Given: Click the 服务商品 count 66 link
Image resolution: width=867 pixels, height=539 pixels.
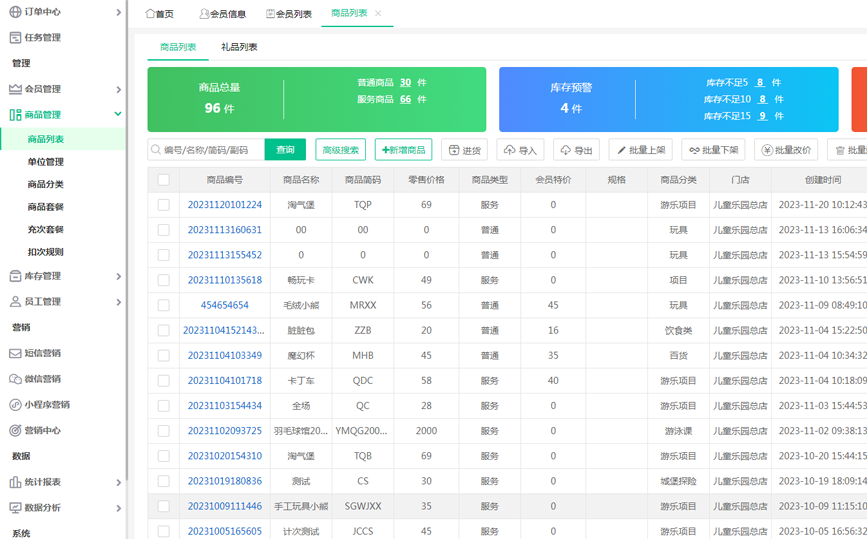Looking at the screenshot, I should point(405,99).
